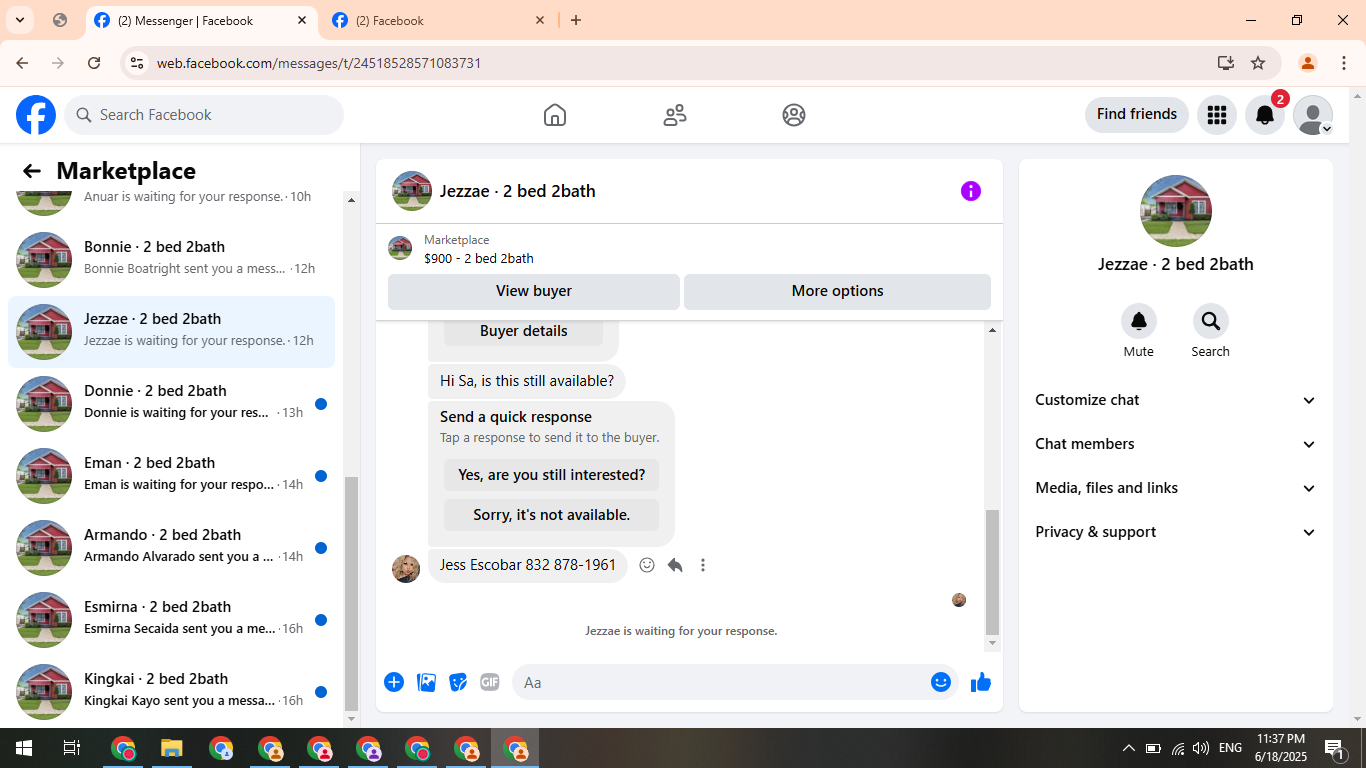Send 'Yes, are you still interested?' response

[551, 475]
